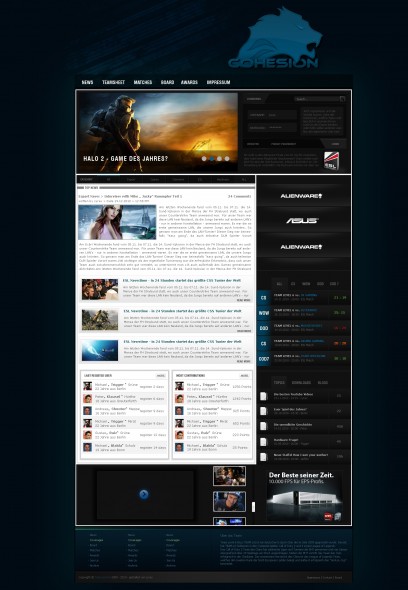Click the Login button in the login panel

(335, 144)
